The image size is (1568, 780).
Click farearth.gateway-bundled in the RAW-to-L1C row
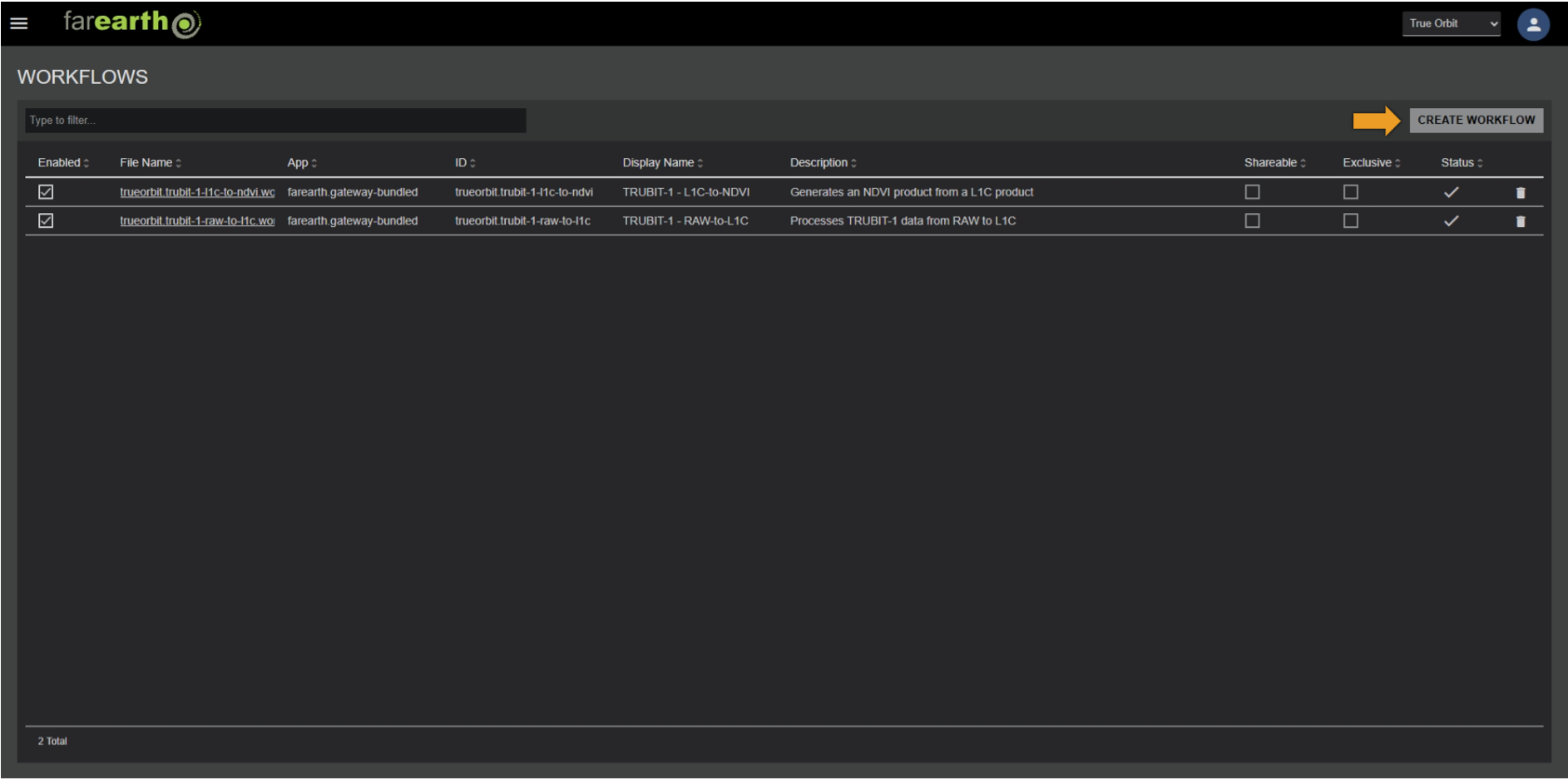[x=353, y=220]
